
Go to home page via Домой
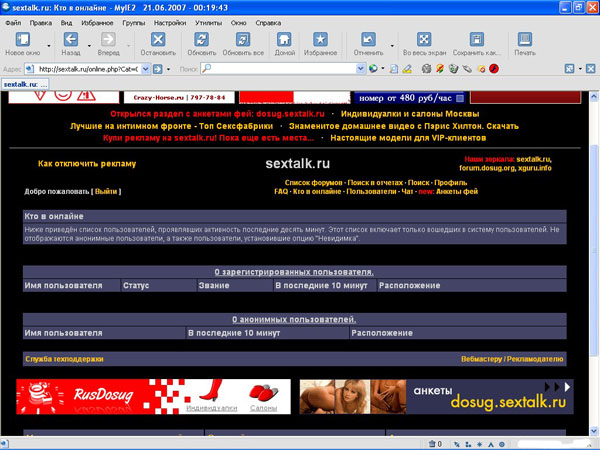285,40
